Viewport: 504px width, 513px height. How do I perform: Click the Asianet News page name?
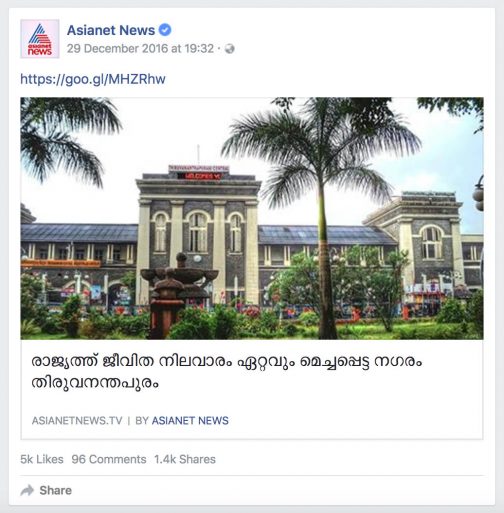[x=111, y=30]
